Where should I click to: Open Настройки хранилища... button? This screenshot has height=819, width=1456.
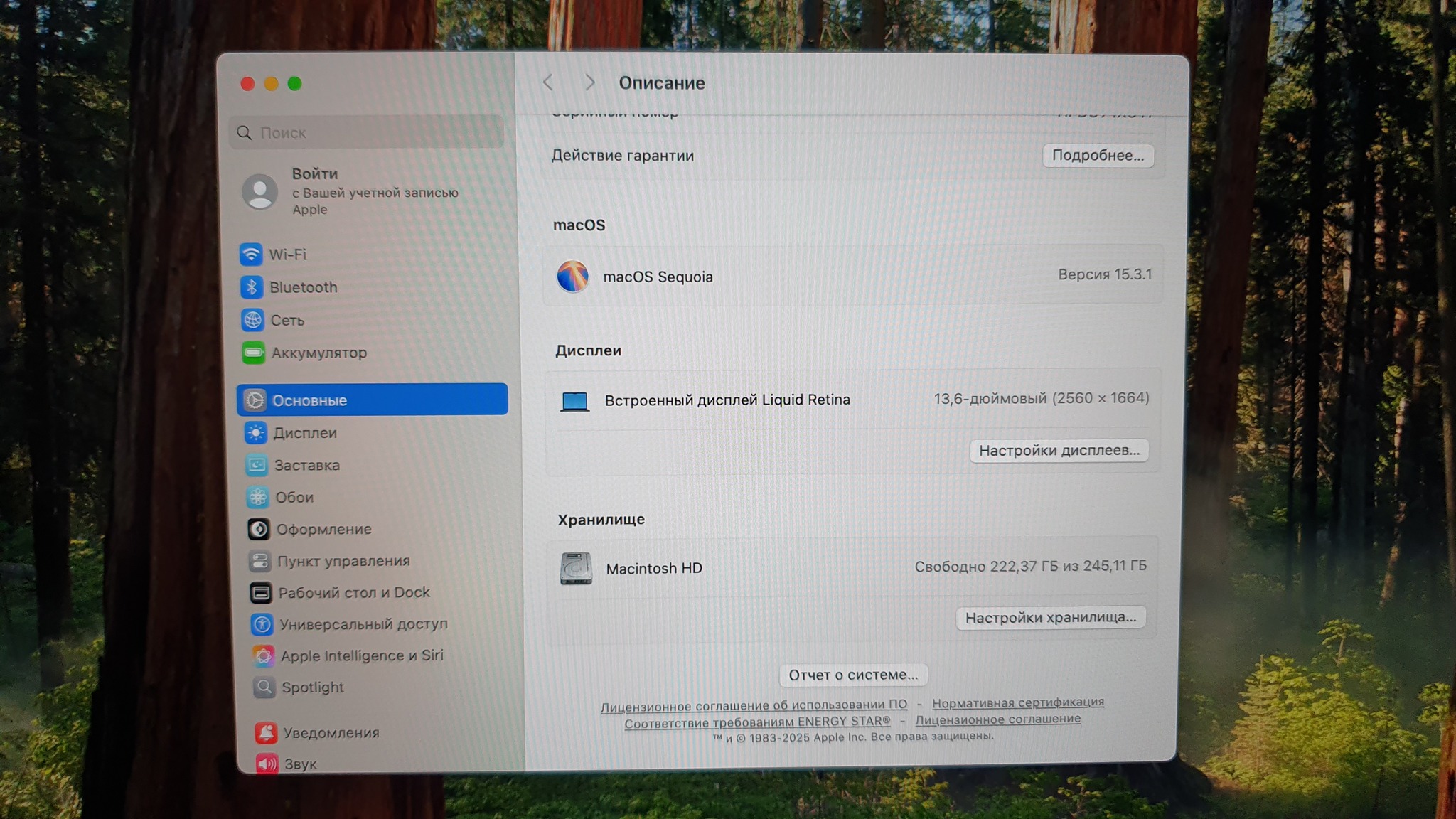[x=1050, y=617]
